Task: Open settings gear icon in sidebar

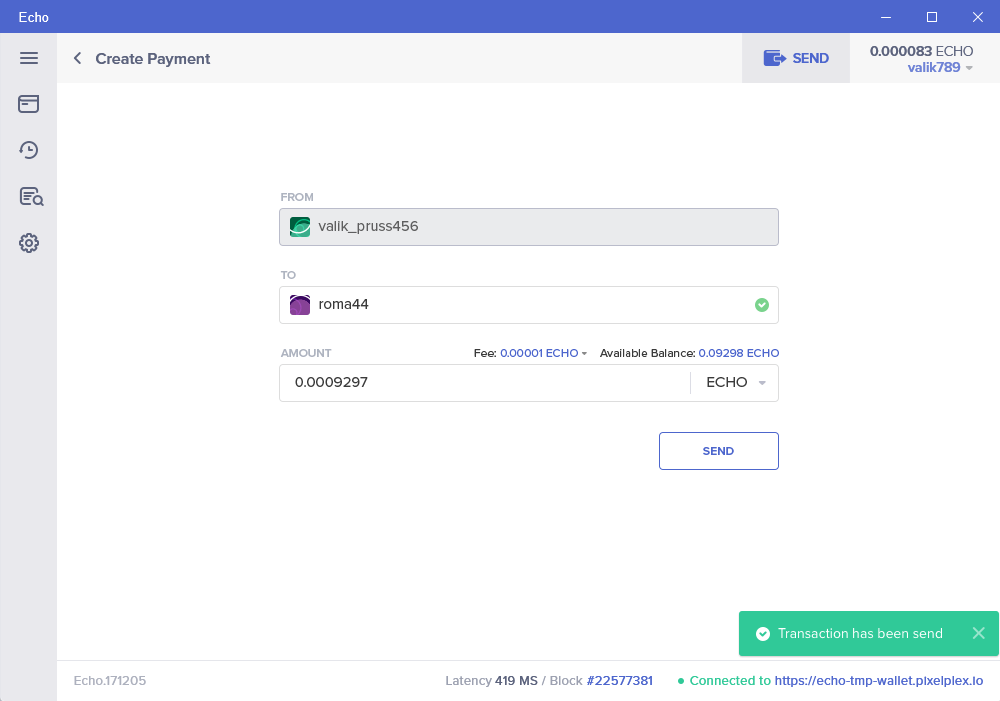Action: click(29, 243)
